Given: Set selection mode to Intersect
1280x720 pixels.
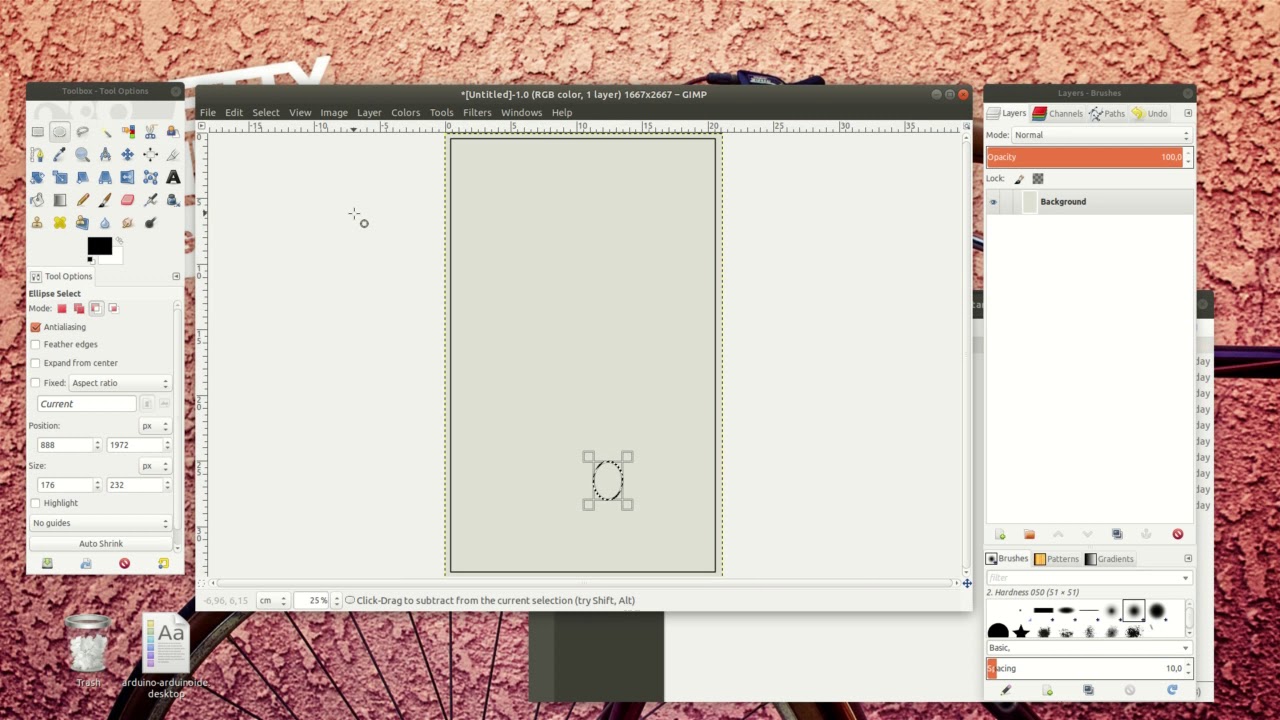Looking at the screenshot, I should [x=113, y=308].
